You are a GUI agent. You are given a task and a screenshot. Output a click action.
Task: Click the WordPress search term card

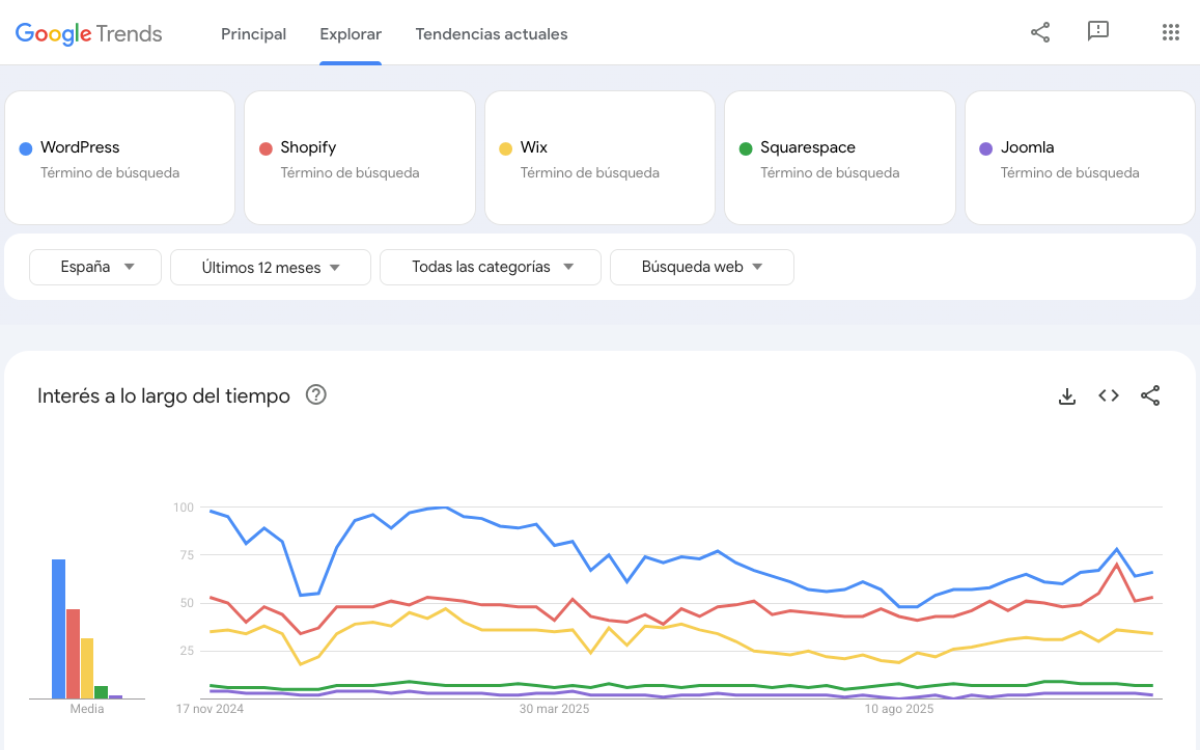[x=120, y=158]
